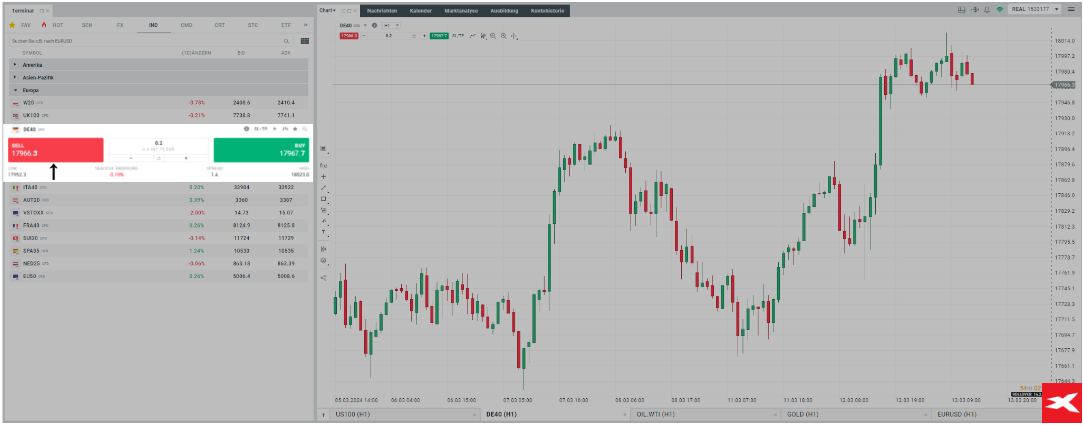Click the red SELL 17966.3 button
The image size is (1083, 425).
coord(55,150)
